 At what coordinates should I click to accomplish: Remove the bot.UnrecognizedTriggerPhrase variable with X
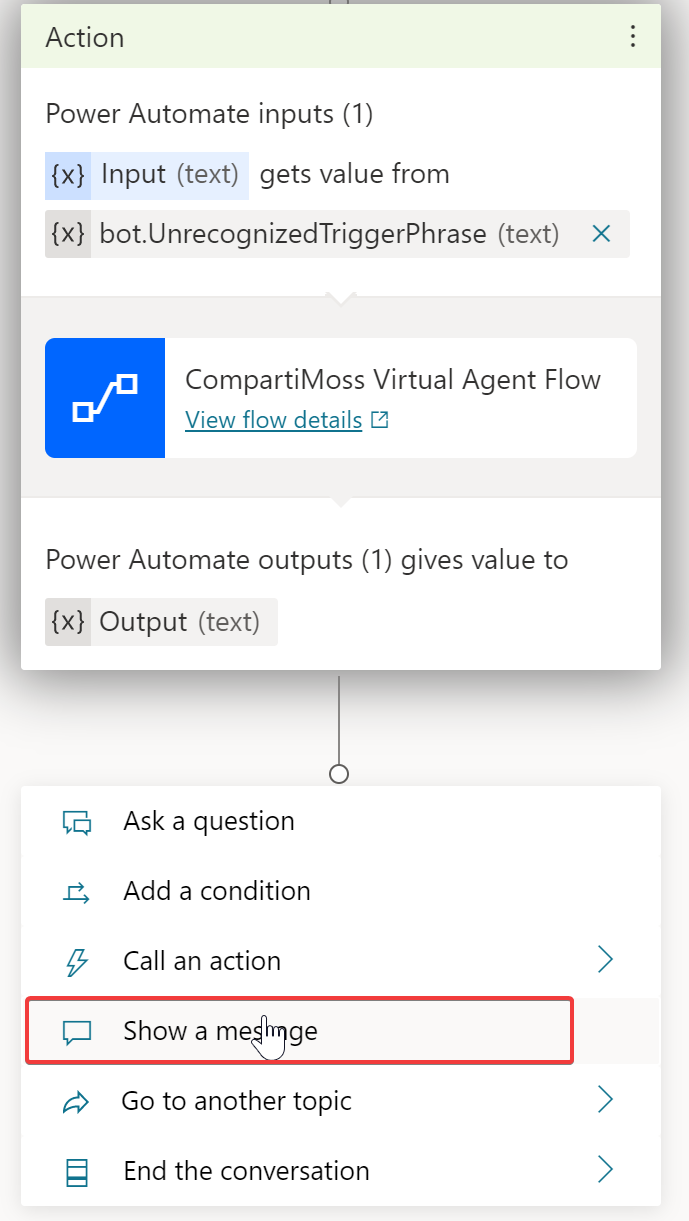click(601, 234)
